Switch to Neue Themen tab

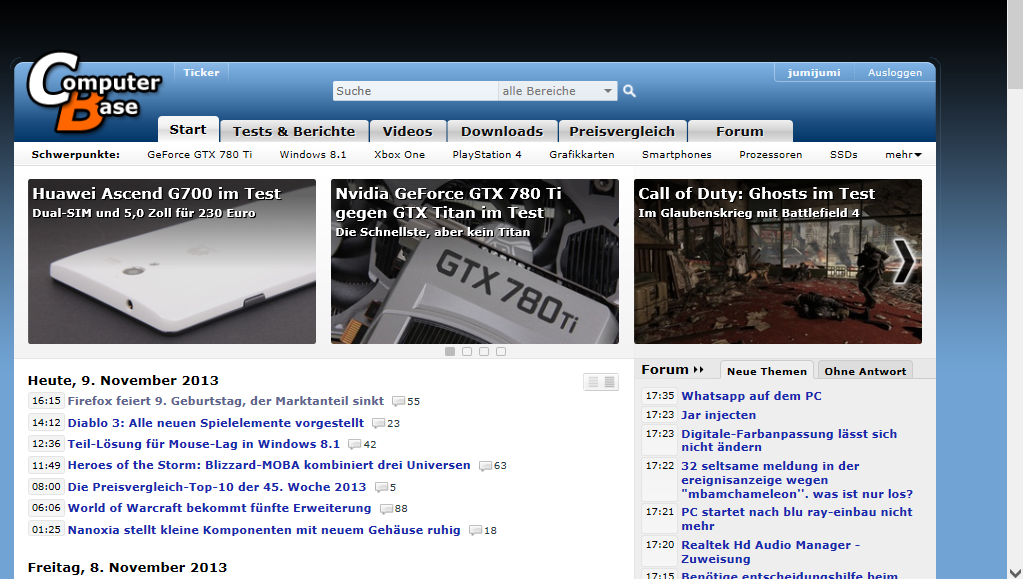click(x=767, y=371)
